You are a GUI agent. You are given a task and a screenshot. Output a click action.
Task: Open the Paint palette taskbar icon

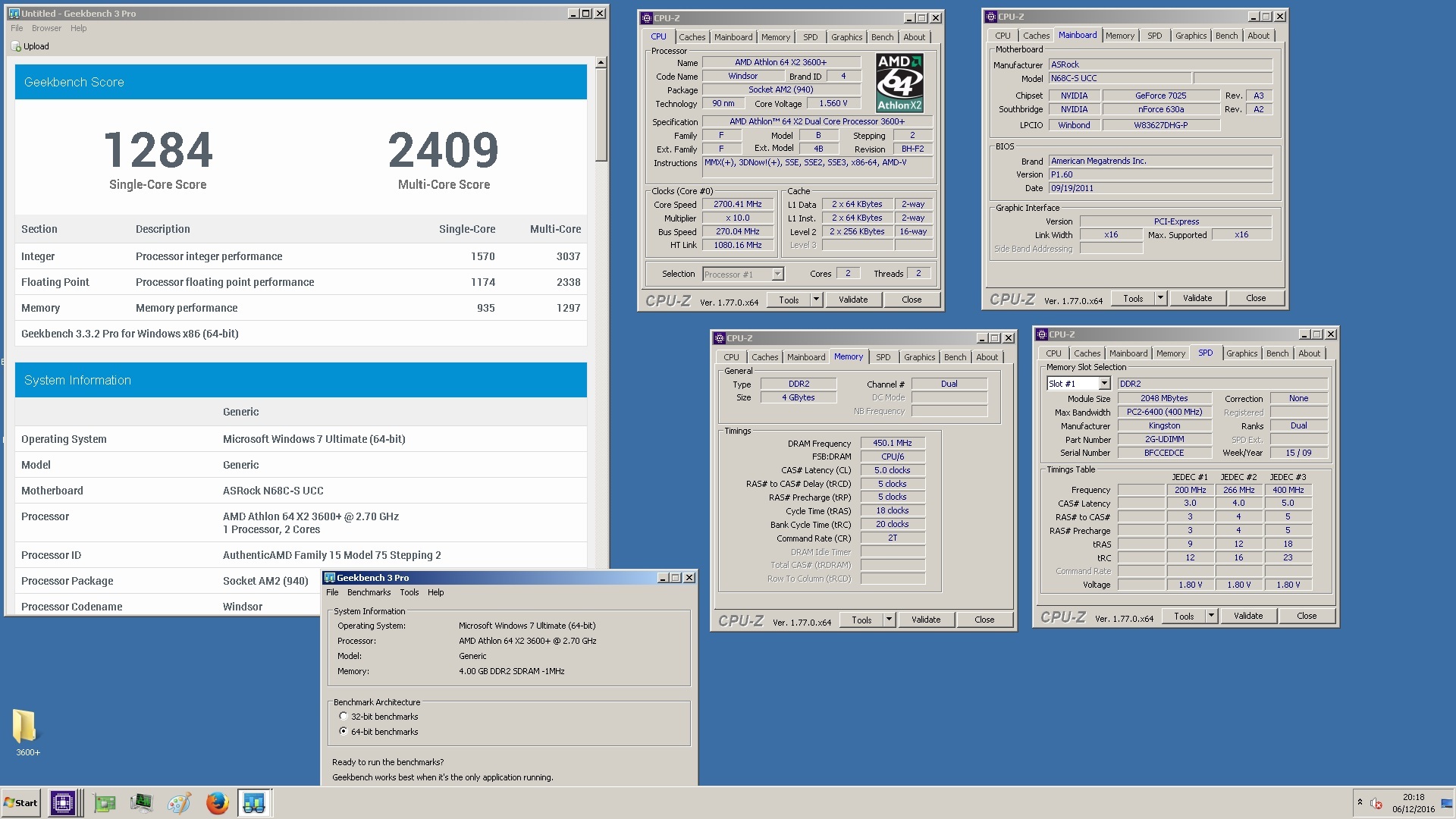pos(180,802)
